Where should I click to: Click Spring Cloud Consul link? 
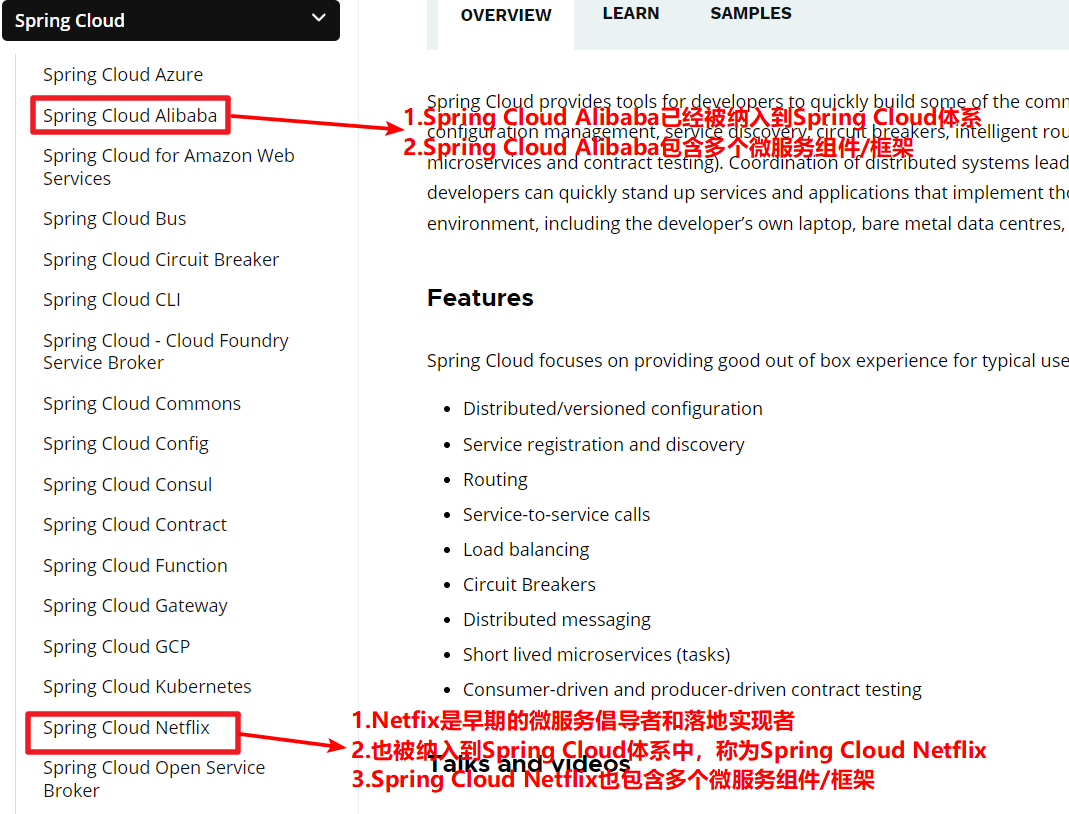click(x=127, y=485)
